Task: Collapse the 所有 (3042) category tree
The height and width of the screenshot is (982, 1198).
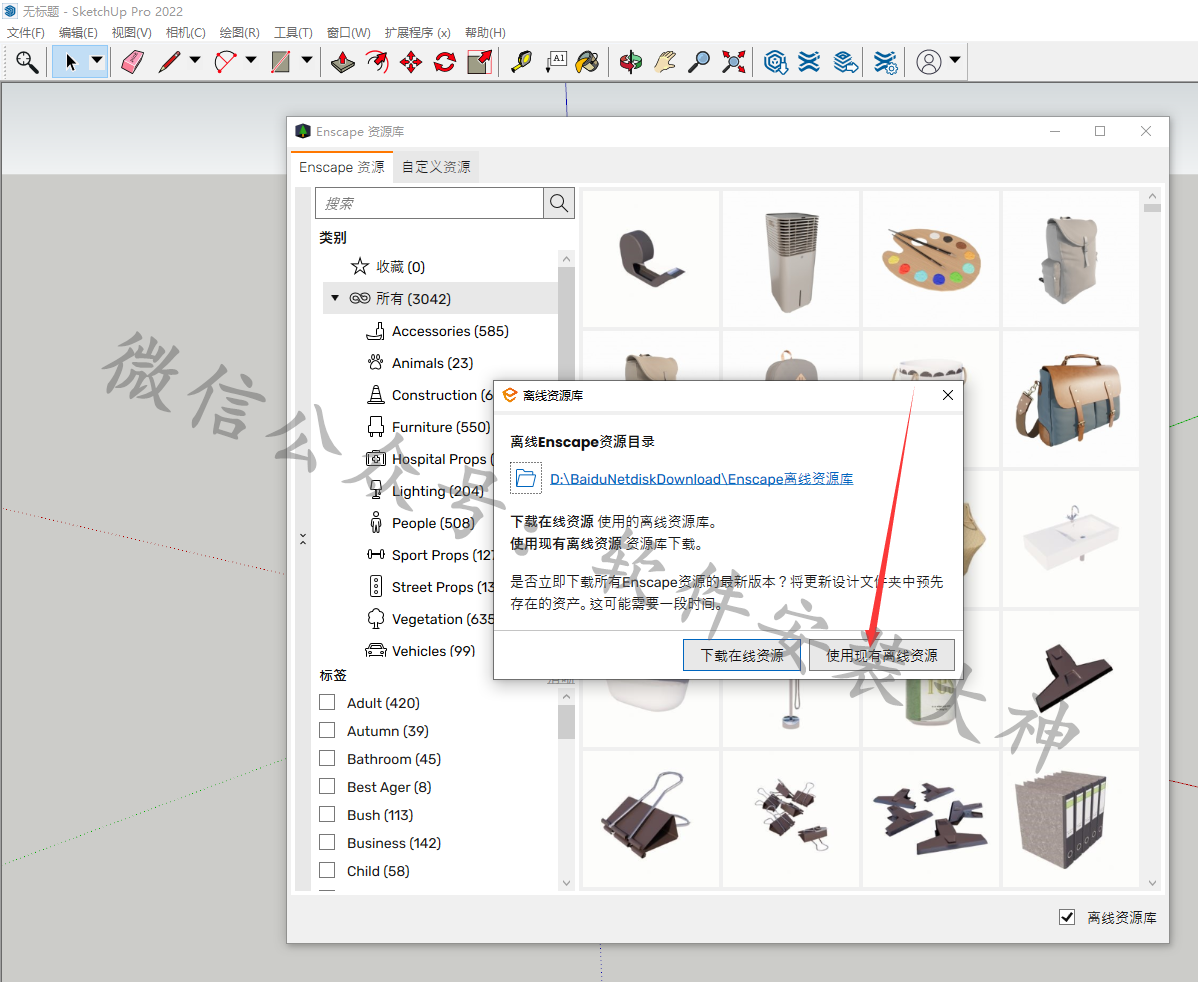Action: [335, 298]
